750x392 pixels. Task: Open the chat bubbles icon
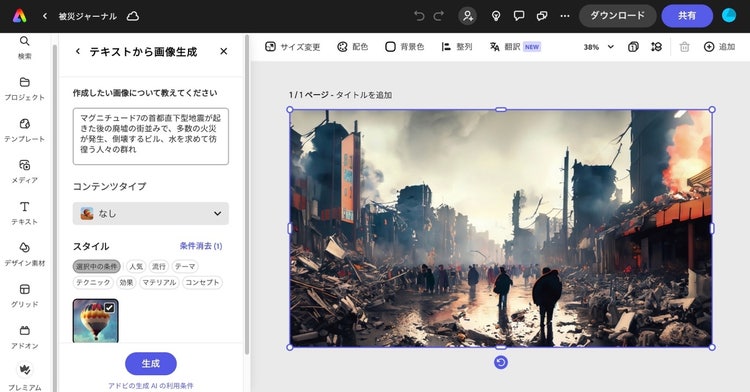point(542,16)
